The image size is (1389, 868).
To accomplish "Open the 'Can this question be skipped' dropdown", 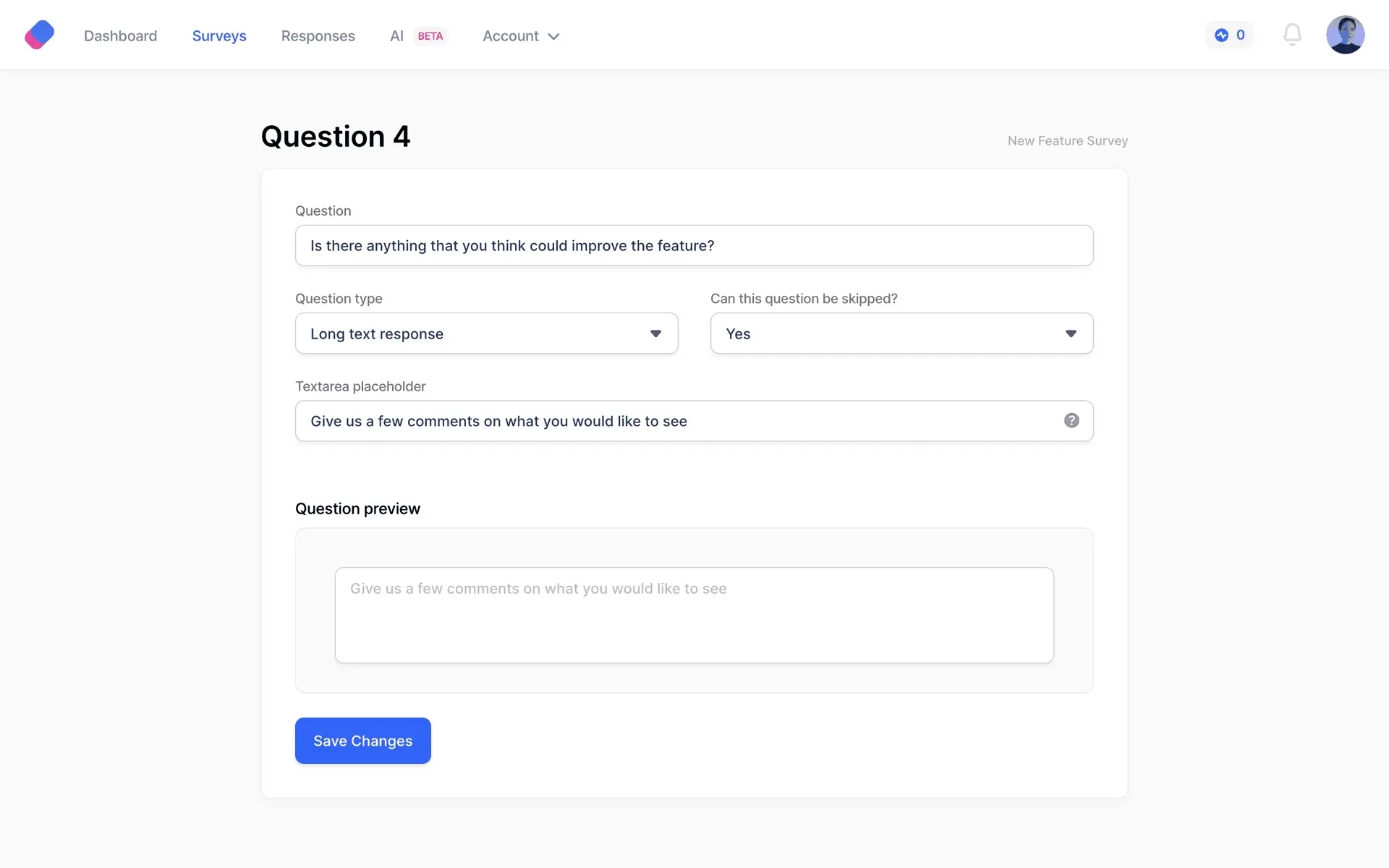I will pos(901,333).
